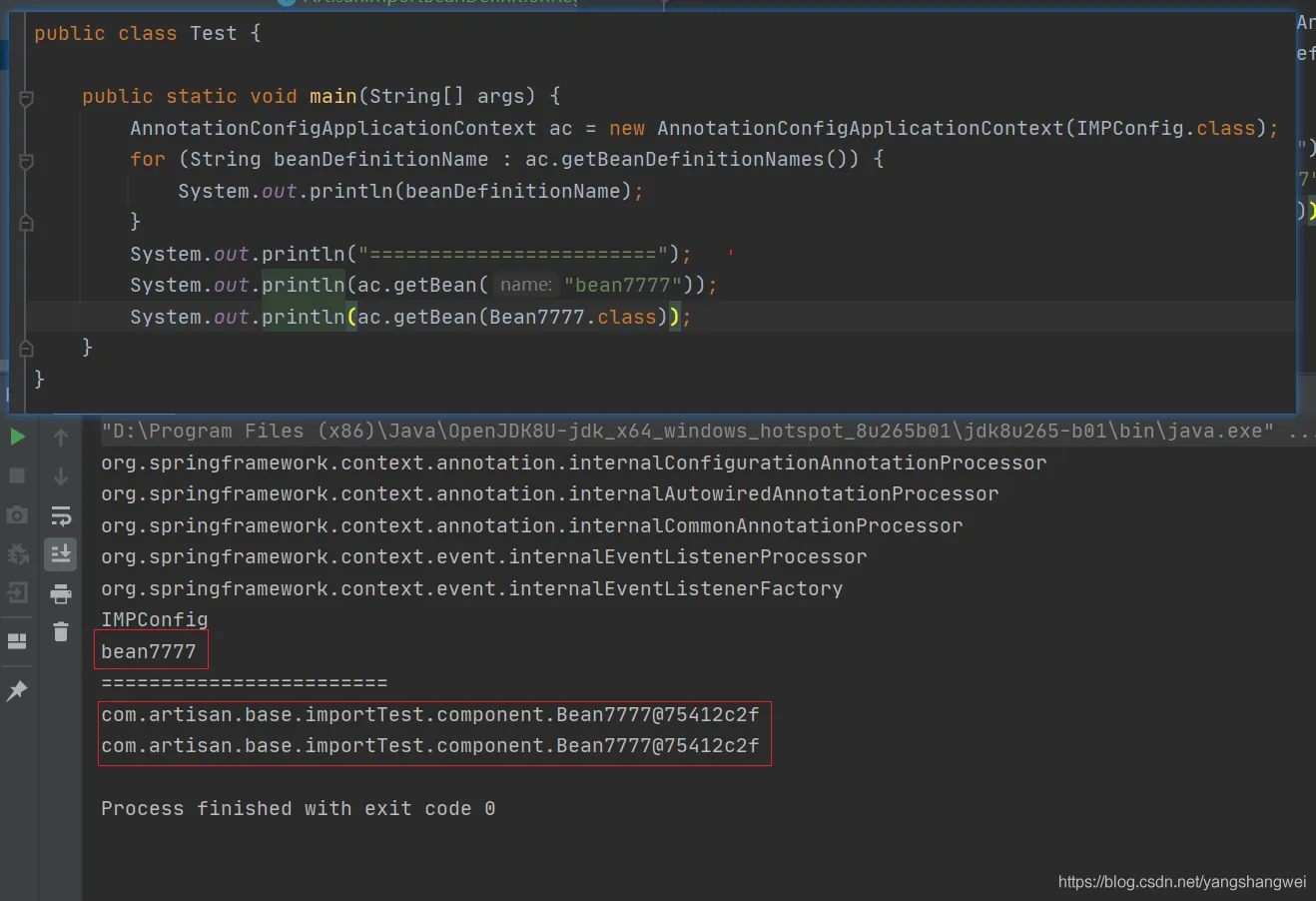
Task: Click fold end marker at main method brace
Action: [27, 348]
